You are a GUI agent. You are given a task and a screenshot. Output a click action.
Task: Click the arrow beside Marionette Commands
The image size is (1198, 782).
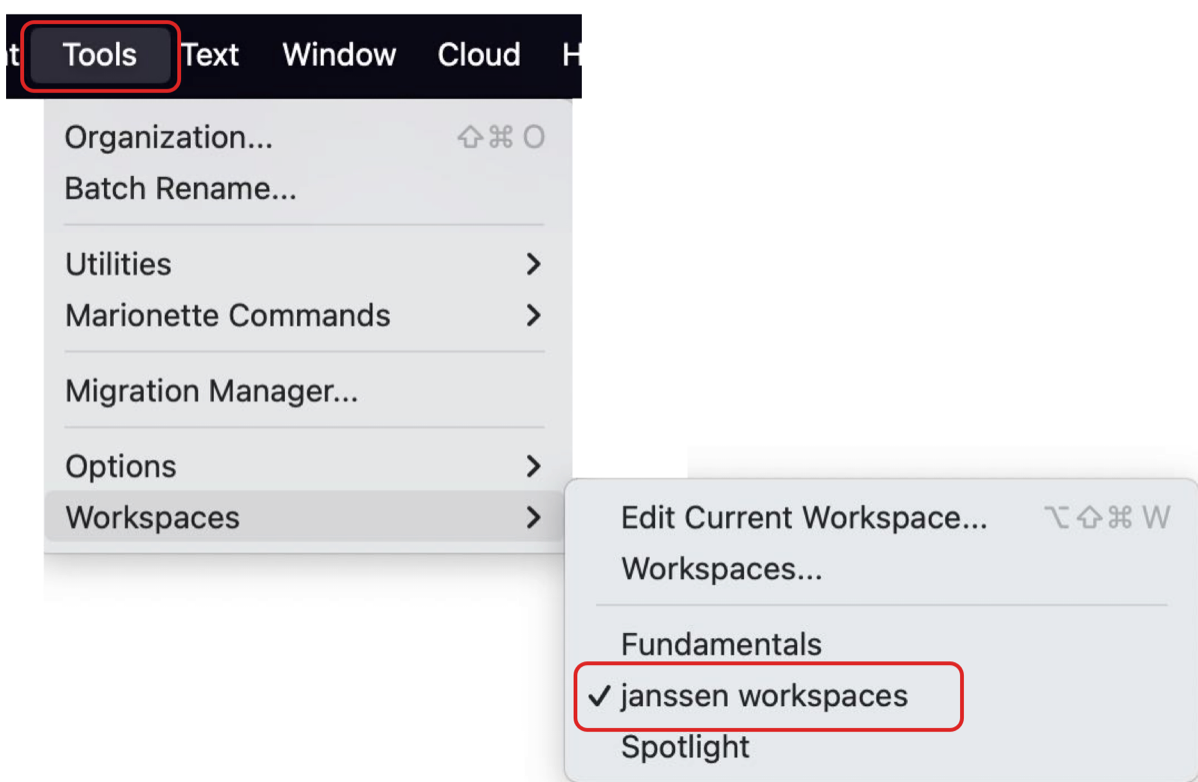click(x=533, y=315)
